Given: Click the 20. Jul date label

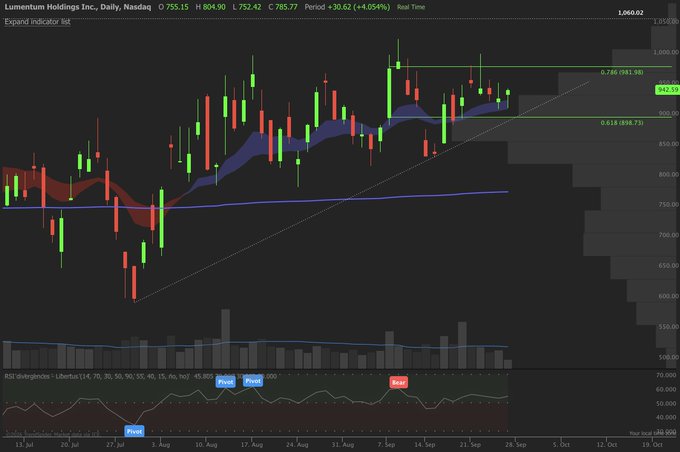Looking at the screenshot, I should pyautogui.click(x=70, y=445).
